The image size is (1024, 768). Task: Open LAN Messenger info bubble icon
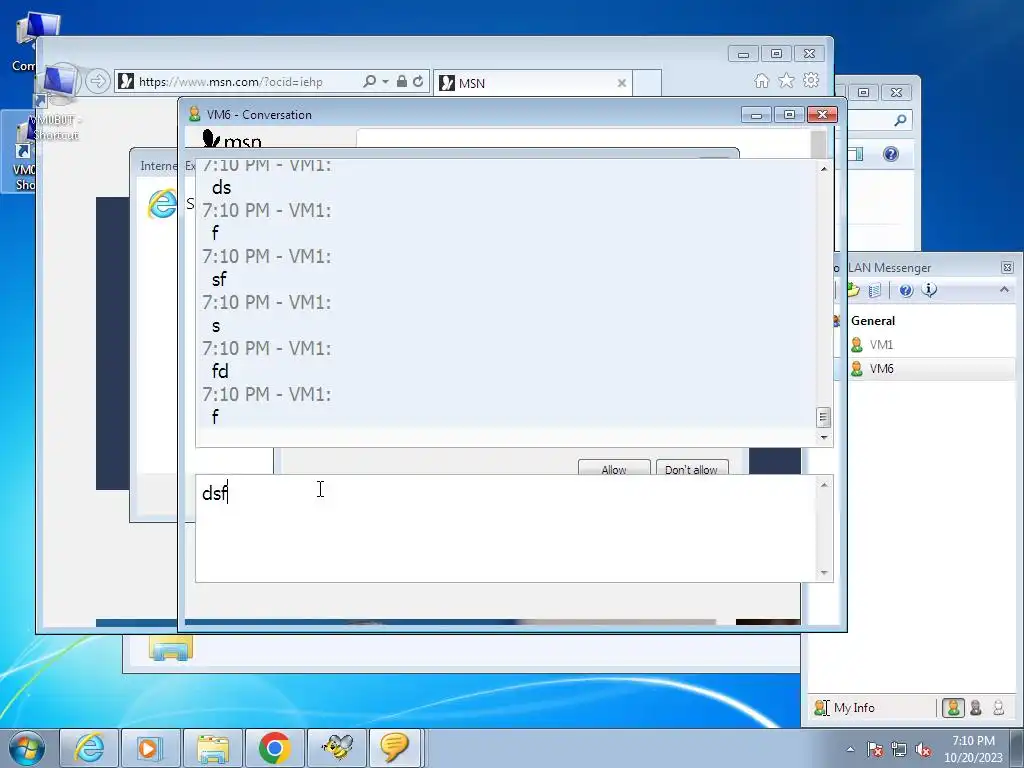(929, 290)
